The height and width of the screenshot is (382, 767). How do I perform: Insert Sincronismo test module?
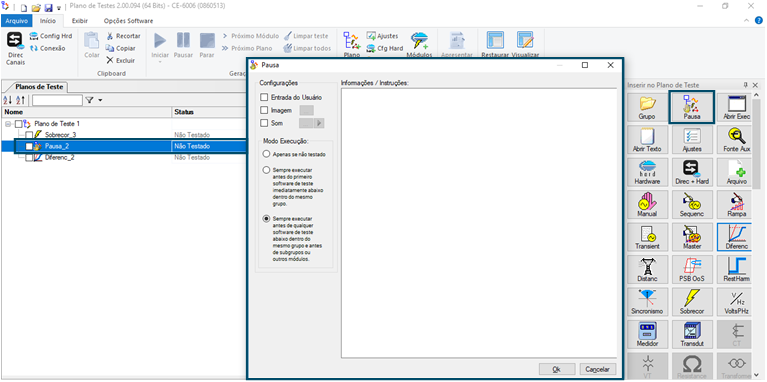click(647, 302)
